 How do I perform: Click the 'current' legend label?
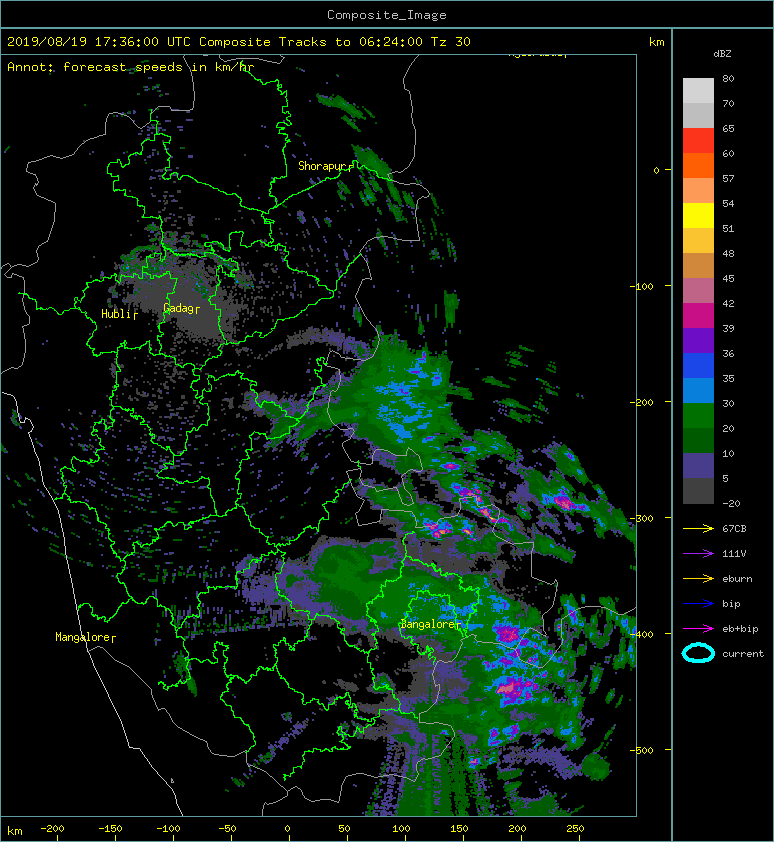point(743,654)
